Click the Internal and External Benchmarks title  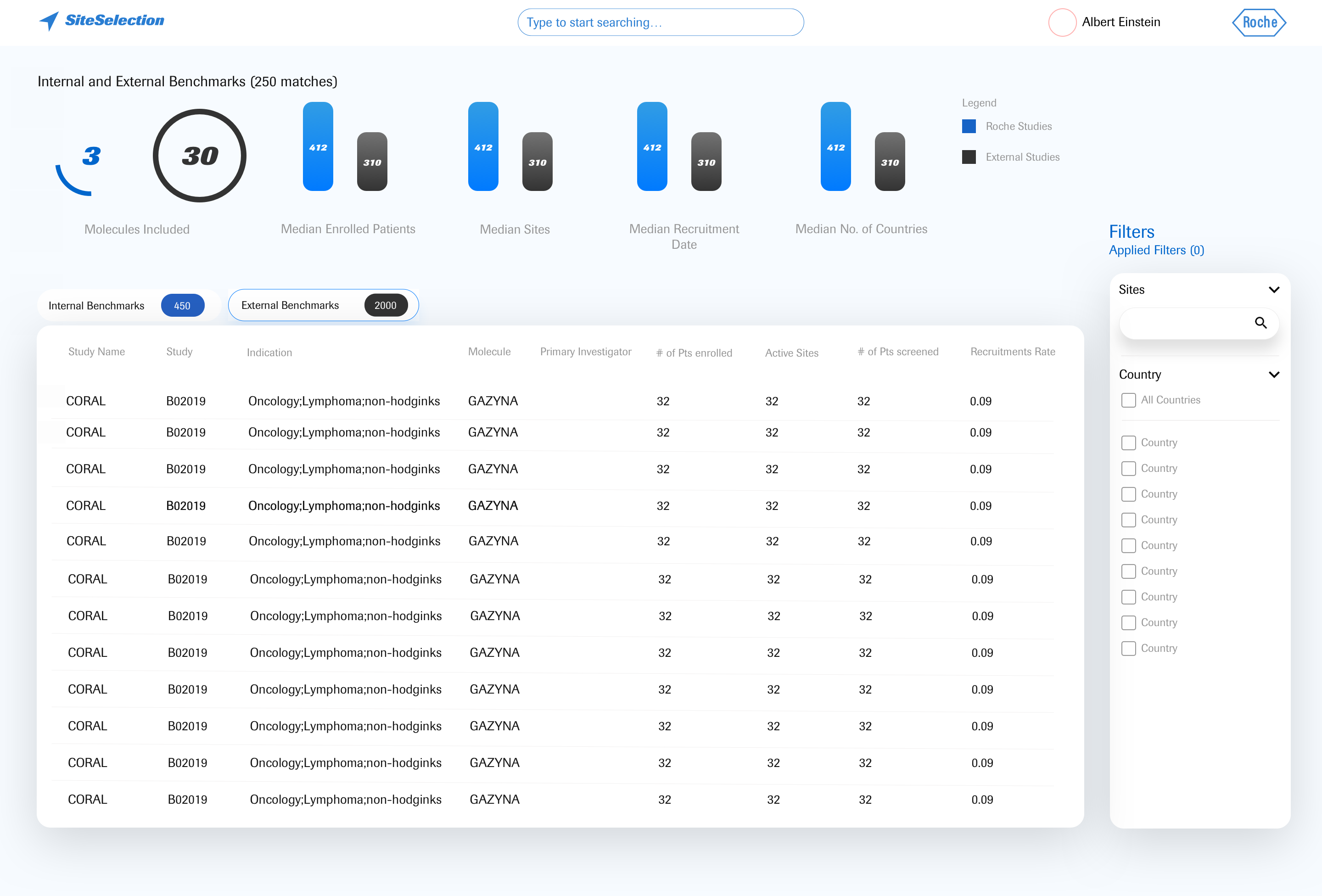point(187,81)
